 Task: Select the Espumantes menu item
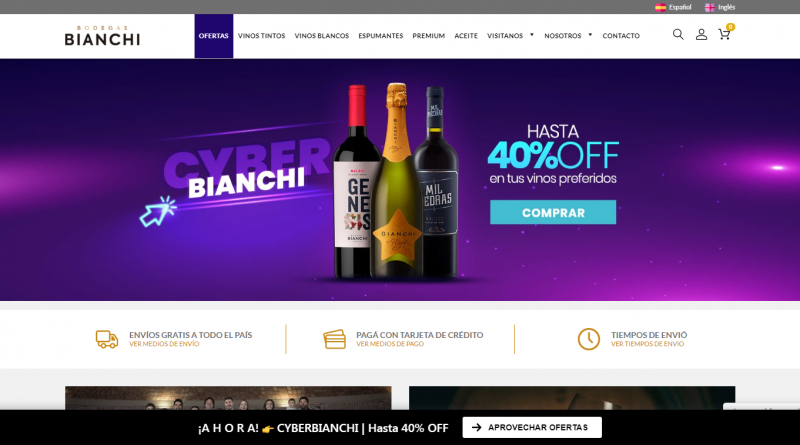[x=381, y=36]
